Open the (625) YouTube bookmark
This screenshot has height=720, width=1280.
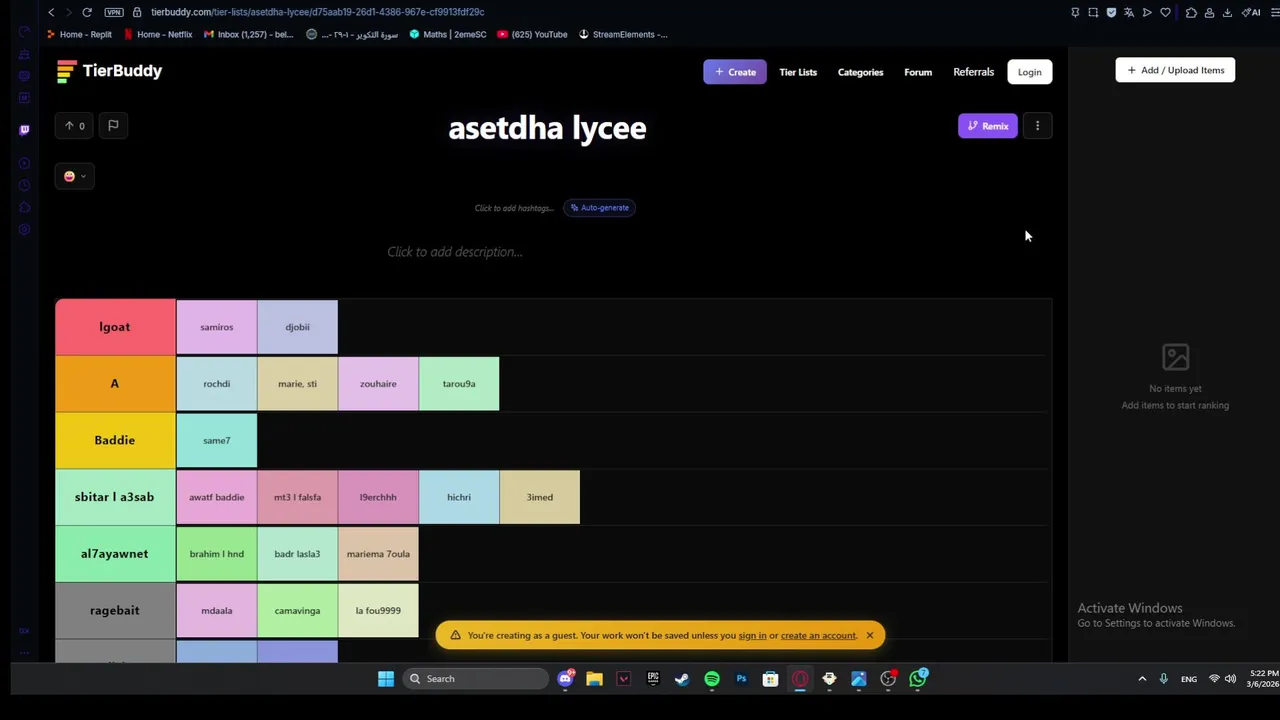click(532, 34)
